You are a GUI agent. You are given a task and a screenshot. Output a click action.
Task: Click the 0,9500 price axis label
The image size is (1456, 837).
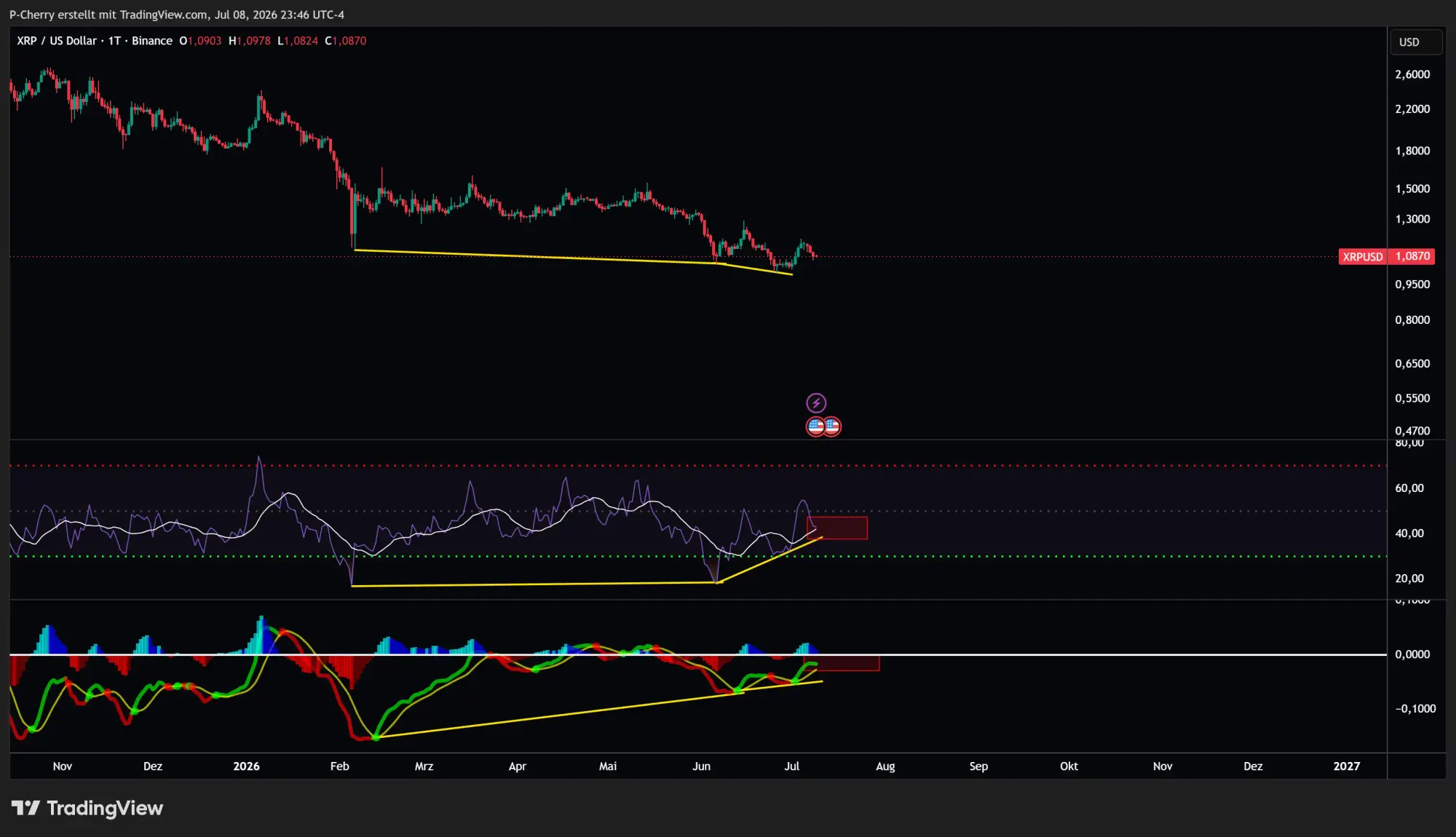[x=1412, y=285]
